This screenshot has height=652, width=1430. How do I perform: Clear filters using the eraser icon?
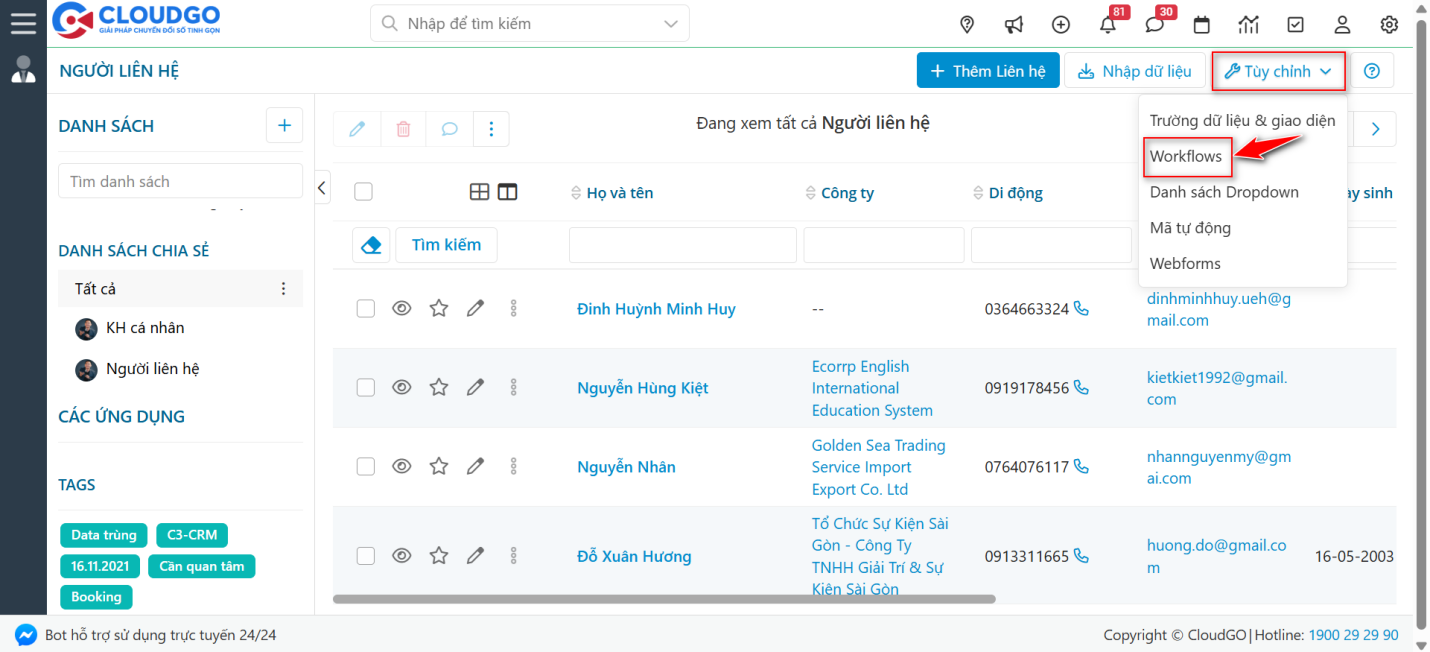(x=371, y=244)
